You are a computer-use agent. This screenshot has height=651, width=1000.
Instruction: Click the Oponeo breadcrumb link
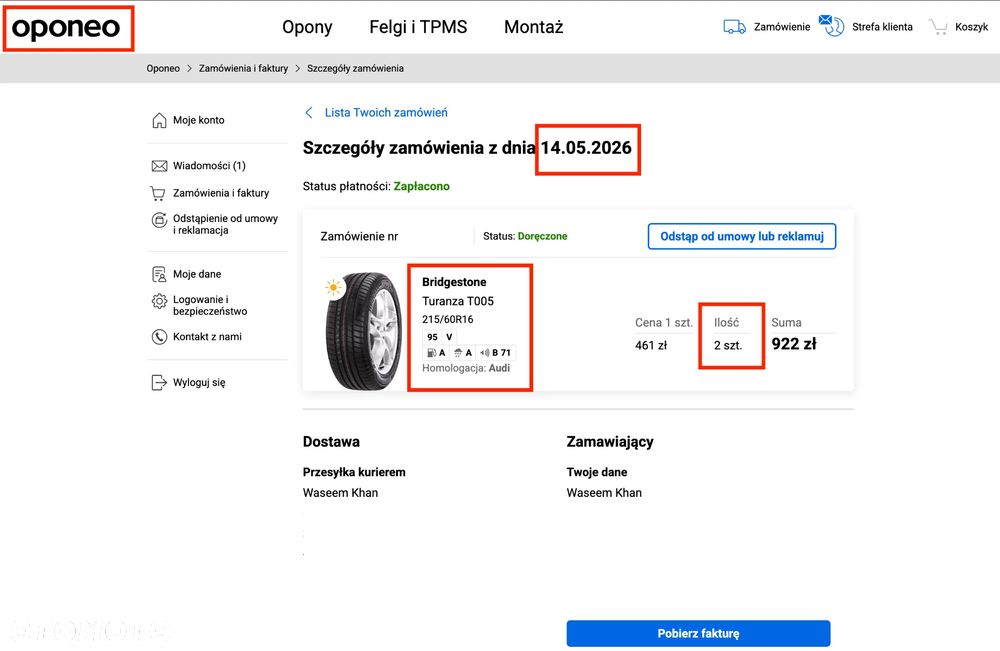(163, 68)
